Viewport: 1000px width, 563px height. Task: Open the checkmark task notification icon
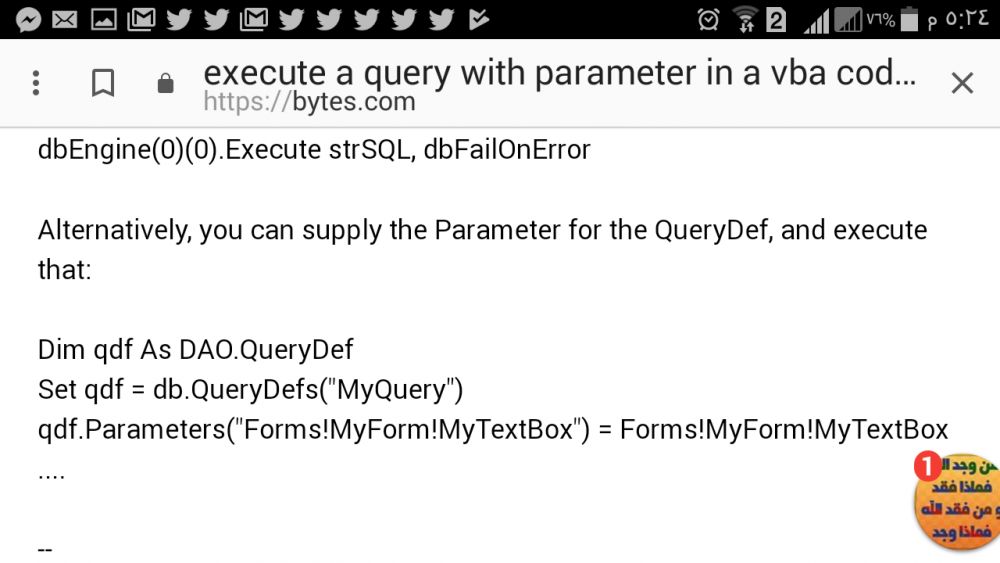[x=478, y=20]
